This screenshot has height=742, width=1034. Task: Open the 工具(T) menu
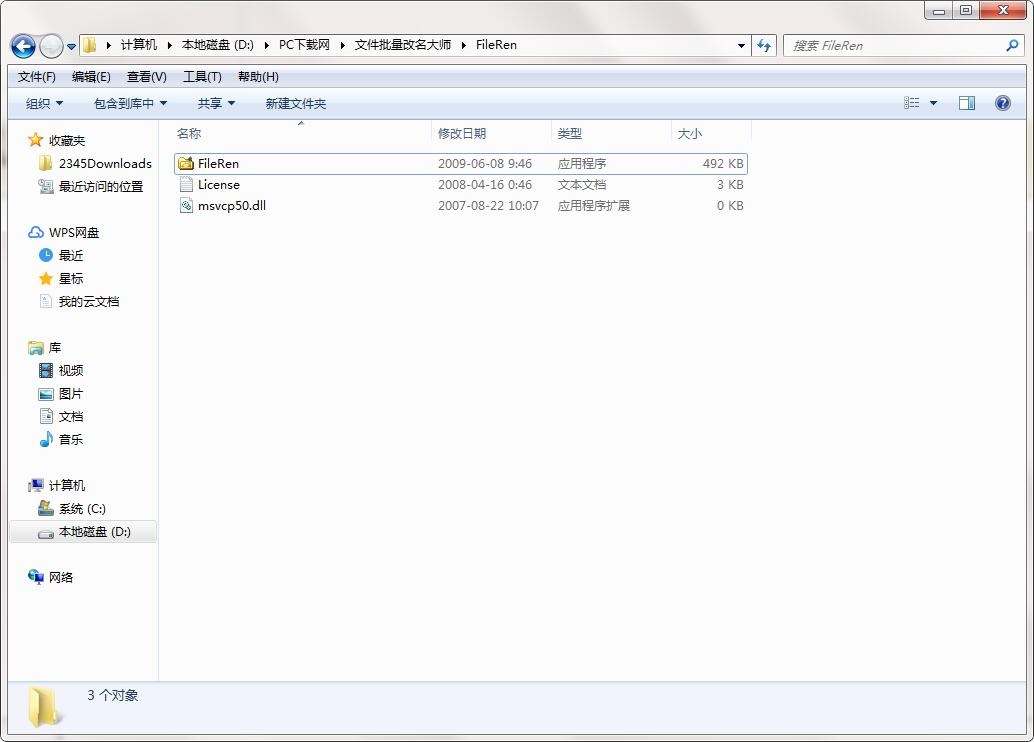coord(202,77)
